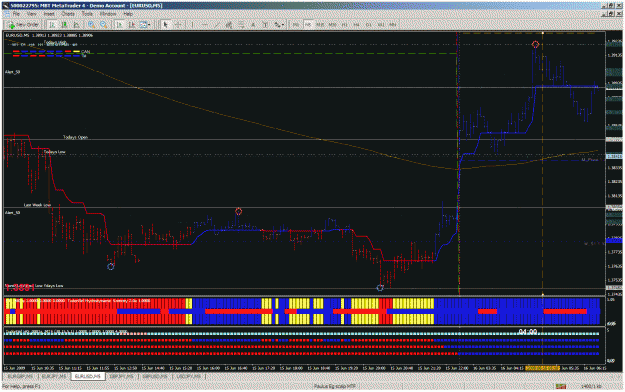Screen dimensions: 625x392
Task: Select the text annotation tool
Action: (x=253, y=25)
